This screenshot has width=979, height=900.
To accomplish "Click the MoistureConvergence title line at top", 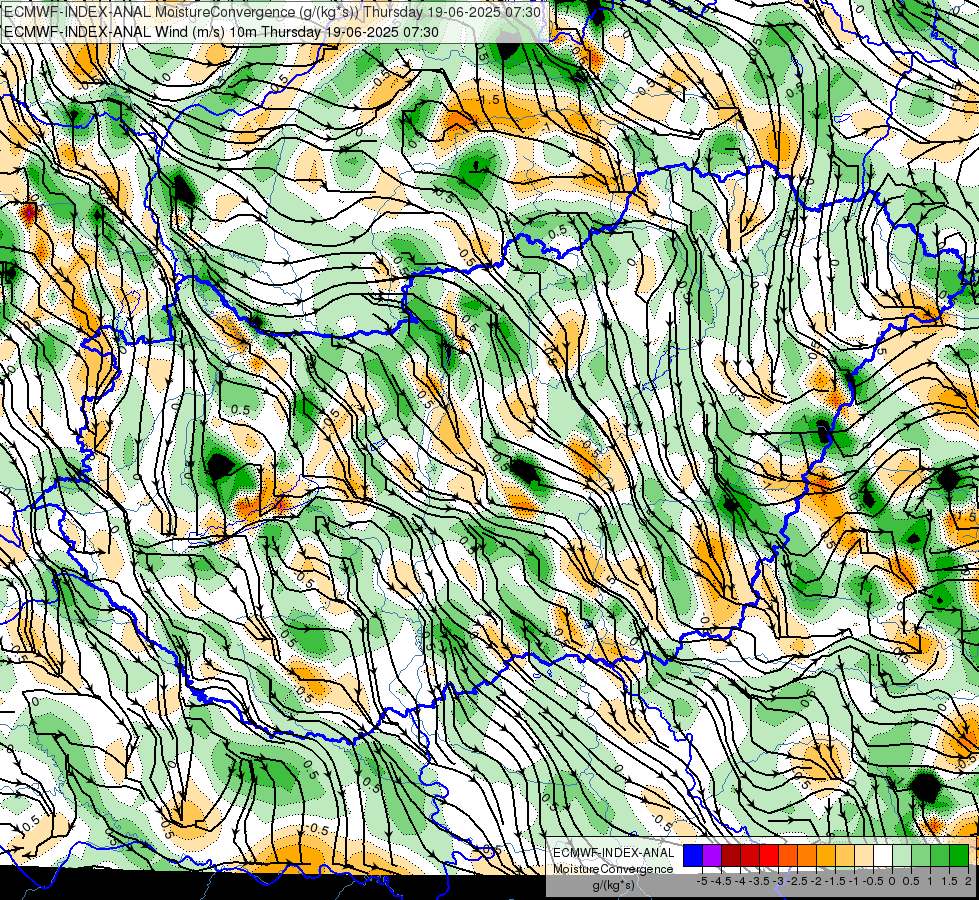I will (x=273, y=12).
